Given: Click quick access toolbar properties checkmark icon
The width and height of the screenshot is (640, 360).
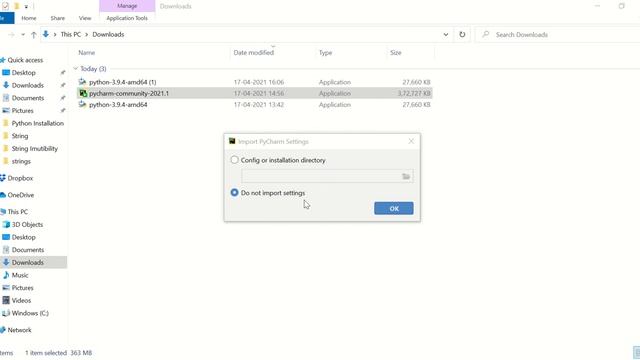Looking at the screenshot, I should (5, 6).
